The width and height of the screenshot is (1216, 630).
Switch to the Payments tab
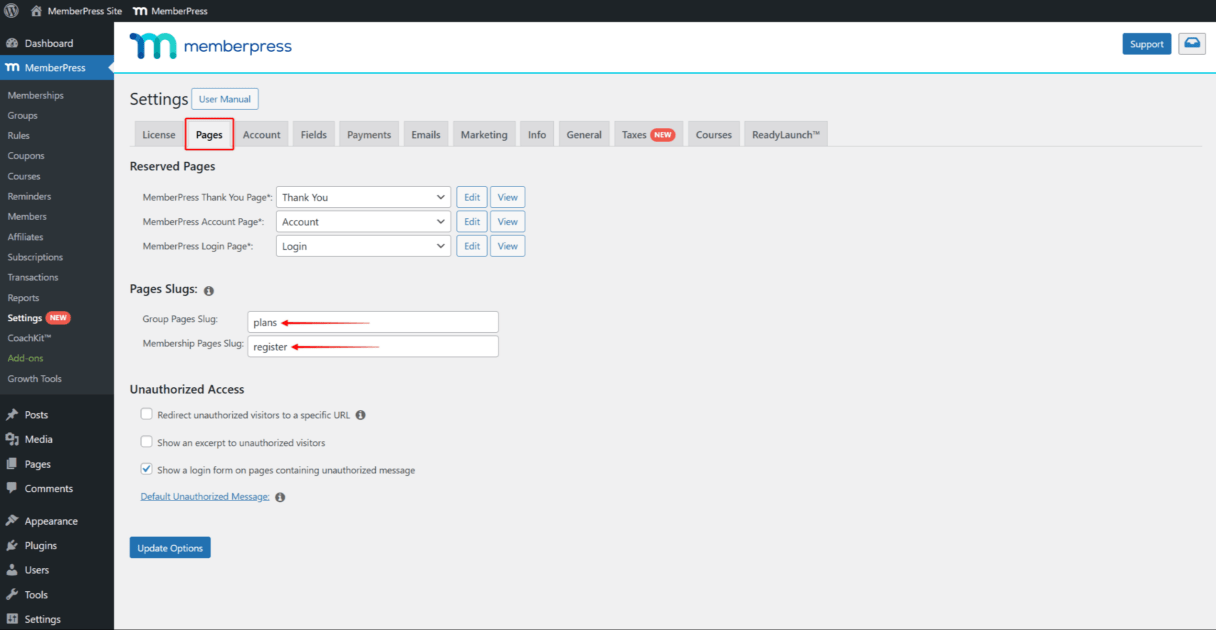369,135
